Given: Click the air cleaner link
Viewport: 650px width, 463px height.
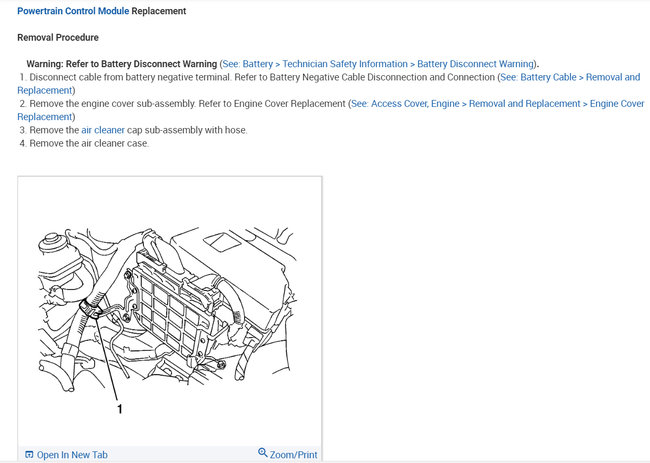Looking at the screenshot, I should pyautogui.click(x=103, y=130).
